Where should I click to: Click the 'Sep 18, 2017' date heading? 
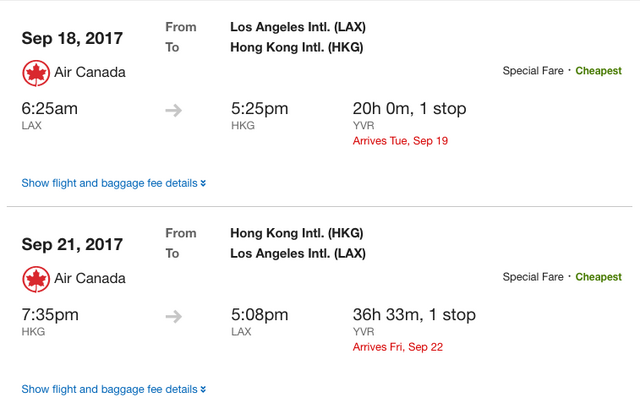tap(72, 39)
